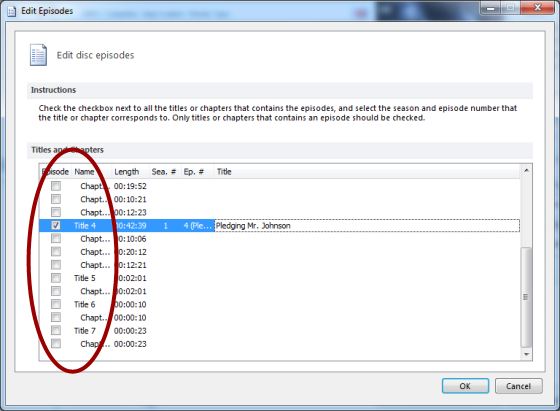Open the episode number dropdown of Title 4

pos(198,226)
